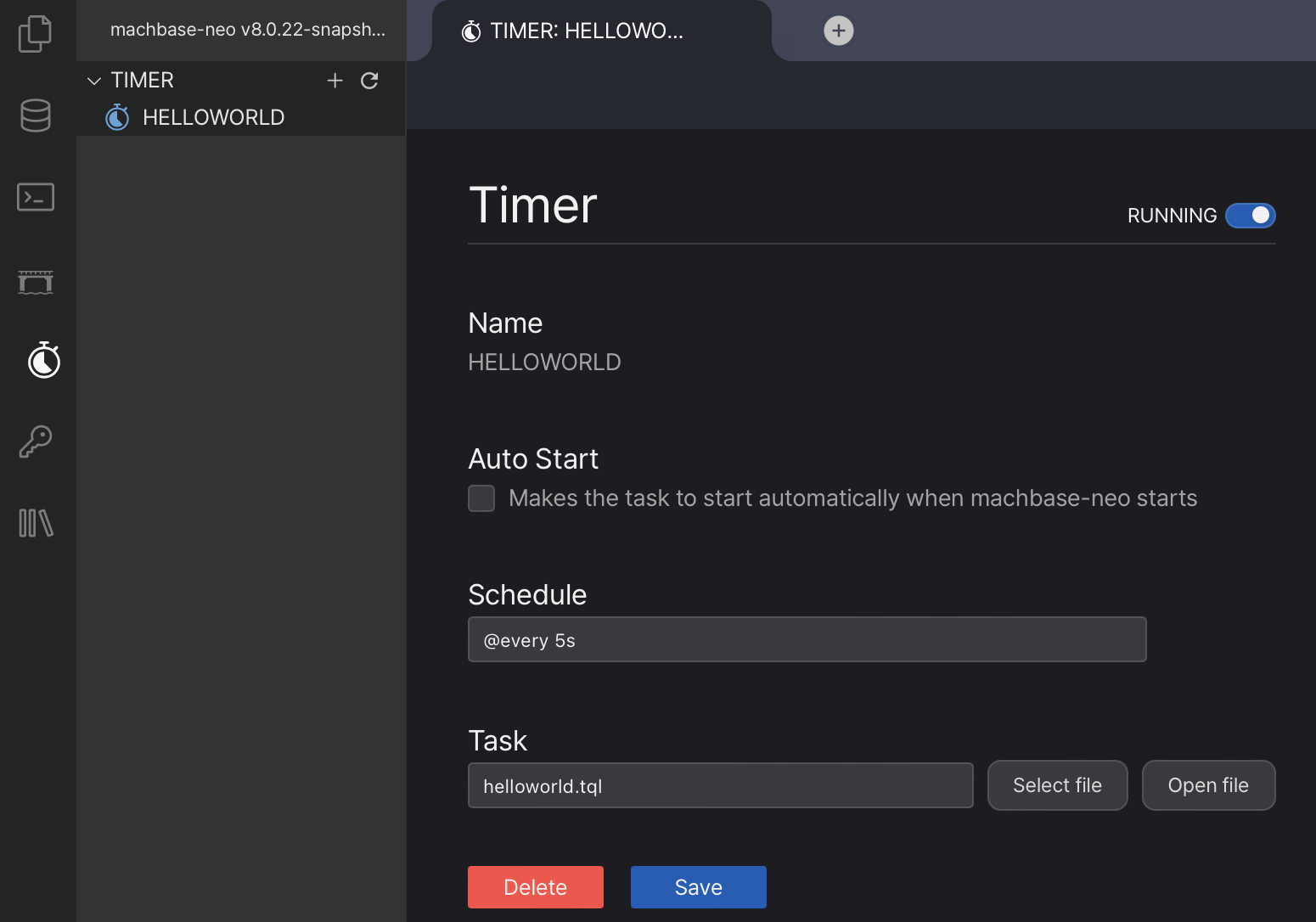Open the file explorer sidebar icon
The height and width of the screenshot is (922, 1316).
click(x=35, y=34)
